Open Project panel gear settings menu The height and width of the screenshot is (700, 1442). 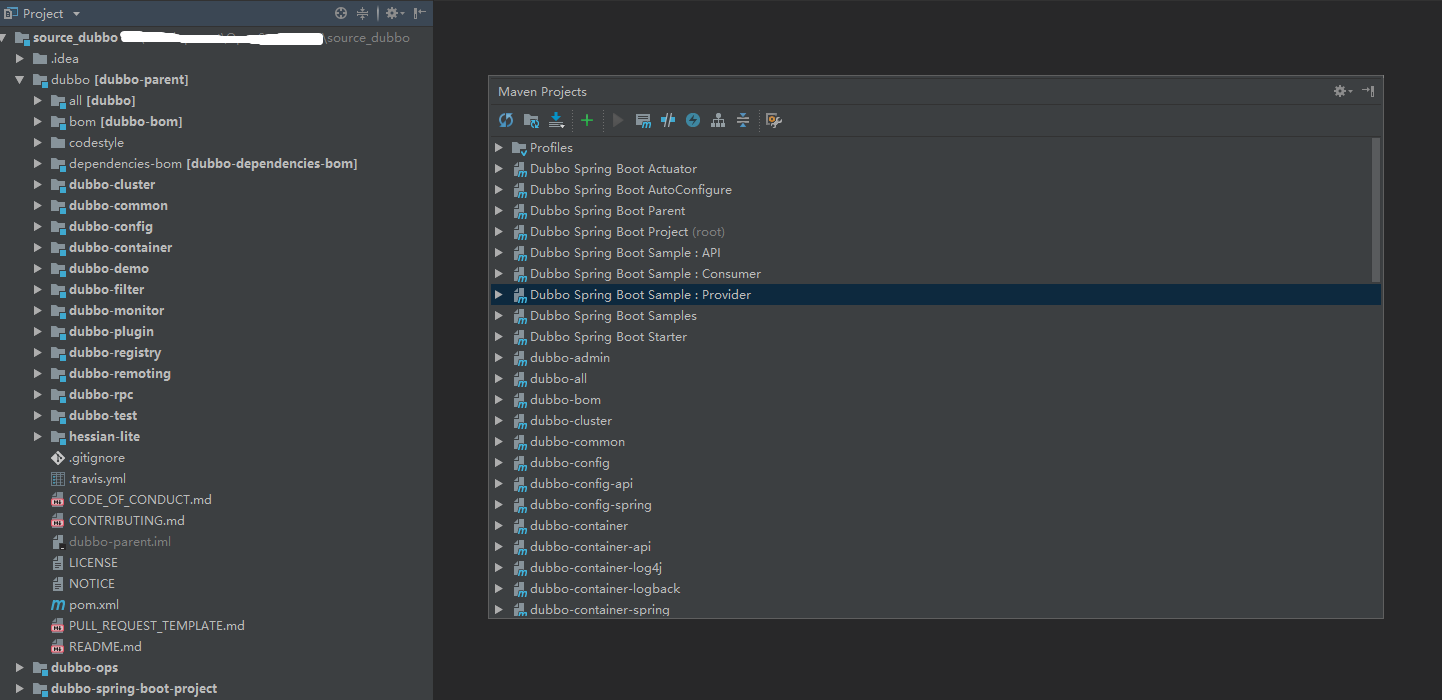393,13
